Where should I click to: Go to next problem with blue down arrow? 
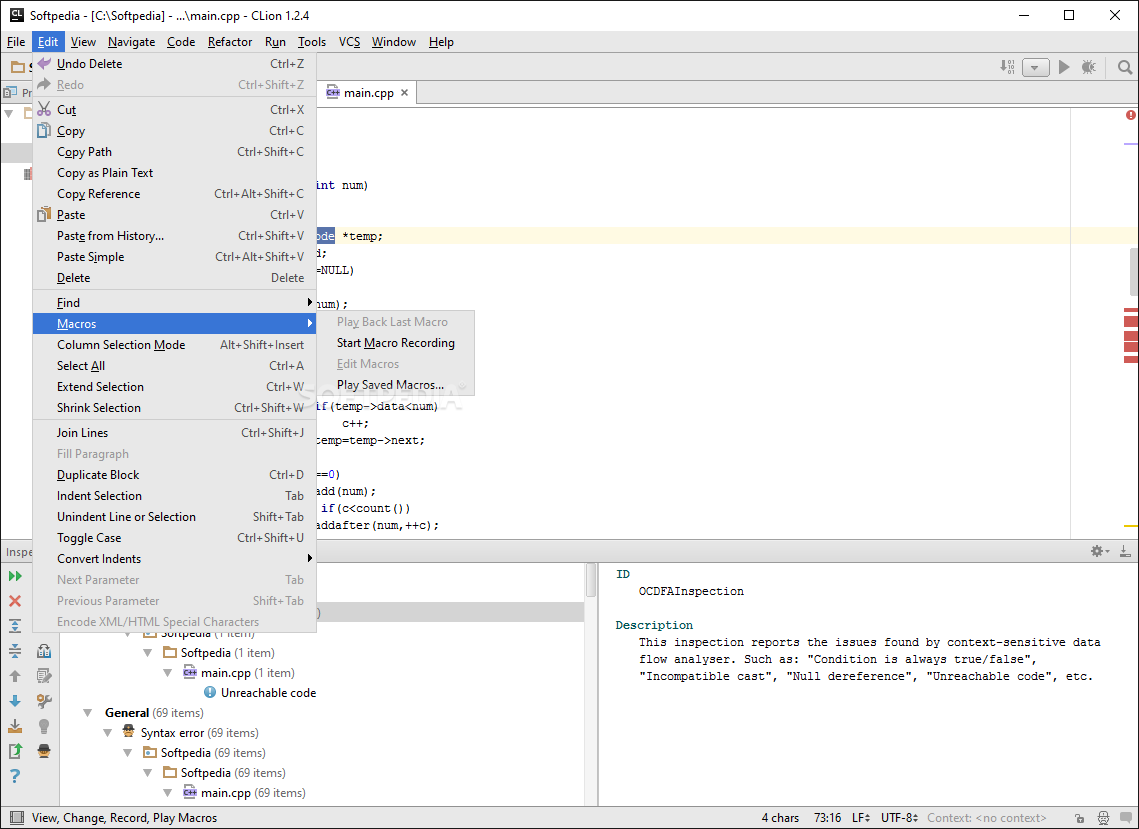(x=15, y=700)
